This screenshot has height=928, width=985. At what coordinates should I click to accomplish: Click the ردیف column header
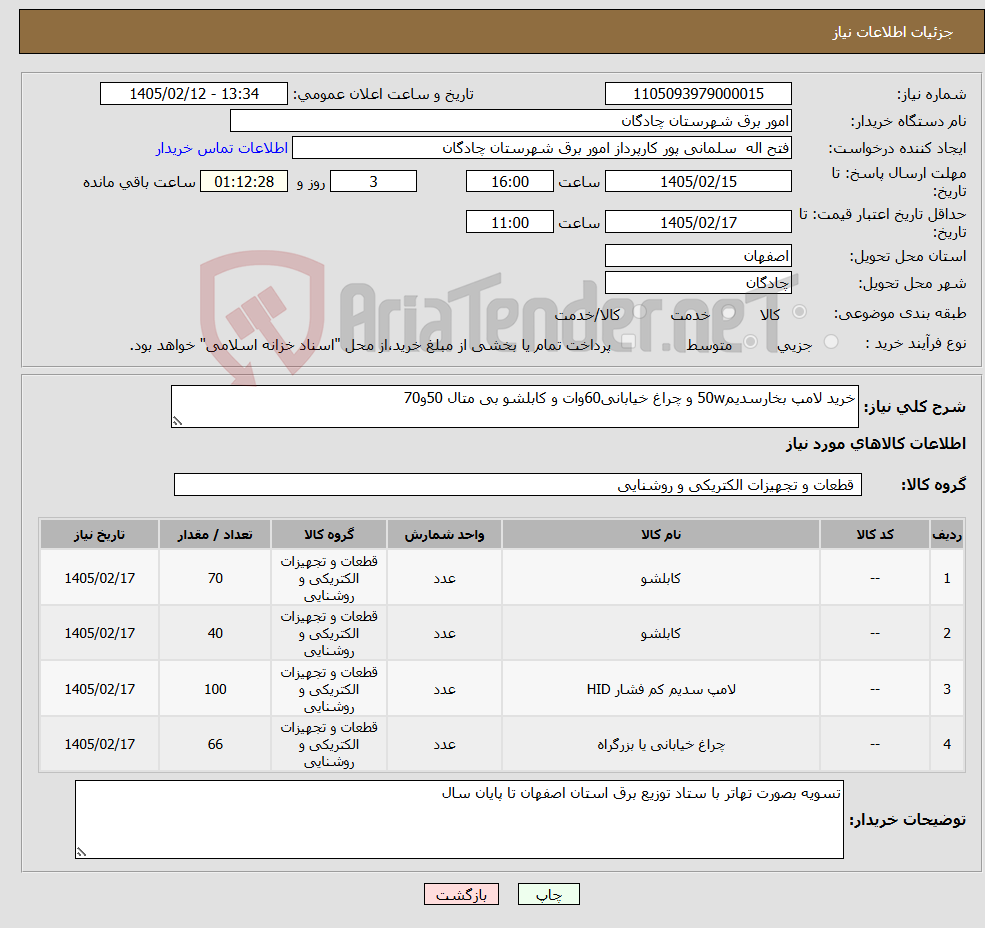947,535
